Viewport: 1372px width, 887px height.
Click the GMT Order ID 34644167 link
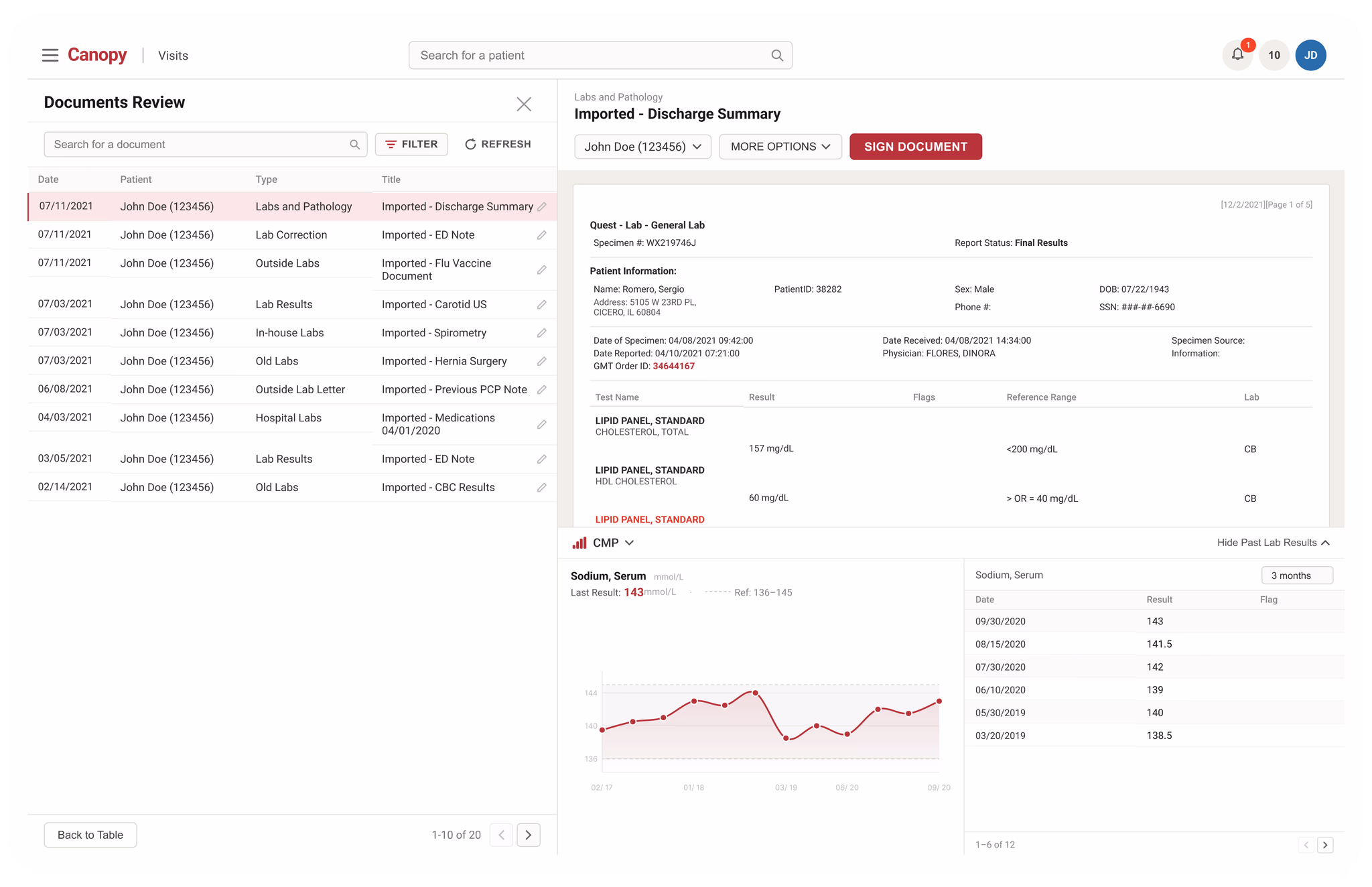pos(673,366)
